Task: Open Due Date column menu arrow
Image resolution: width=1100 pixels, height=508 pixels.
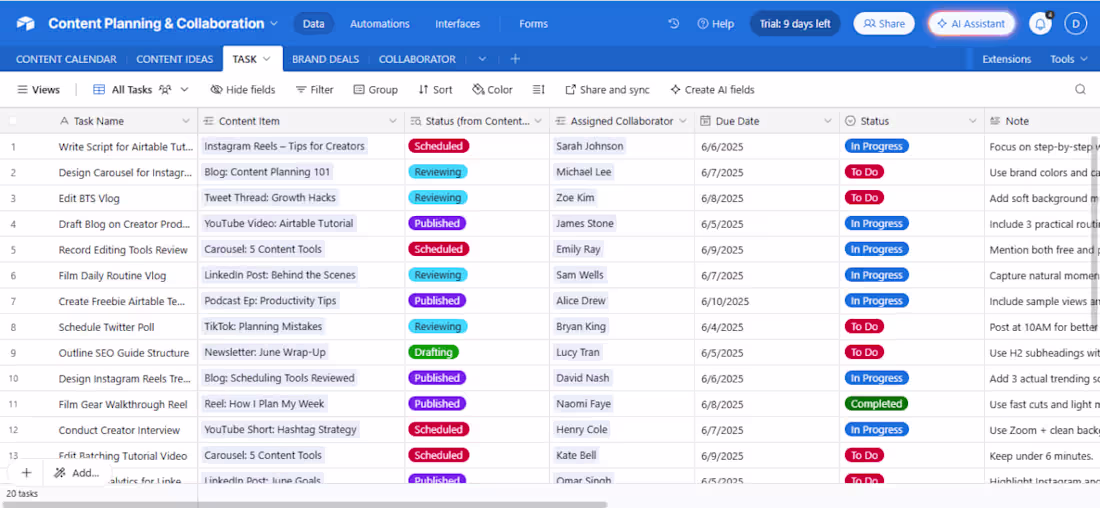Action: (828, 121)
